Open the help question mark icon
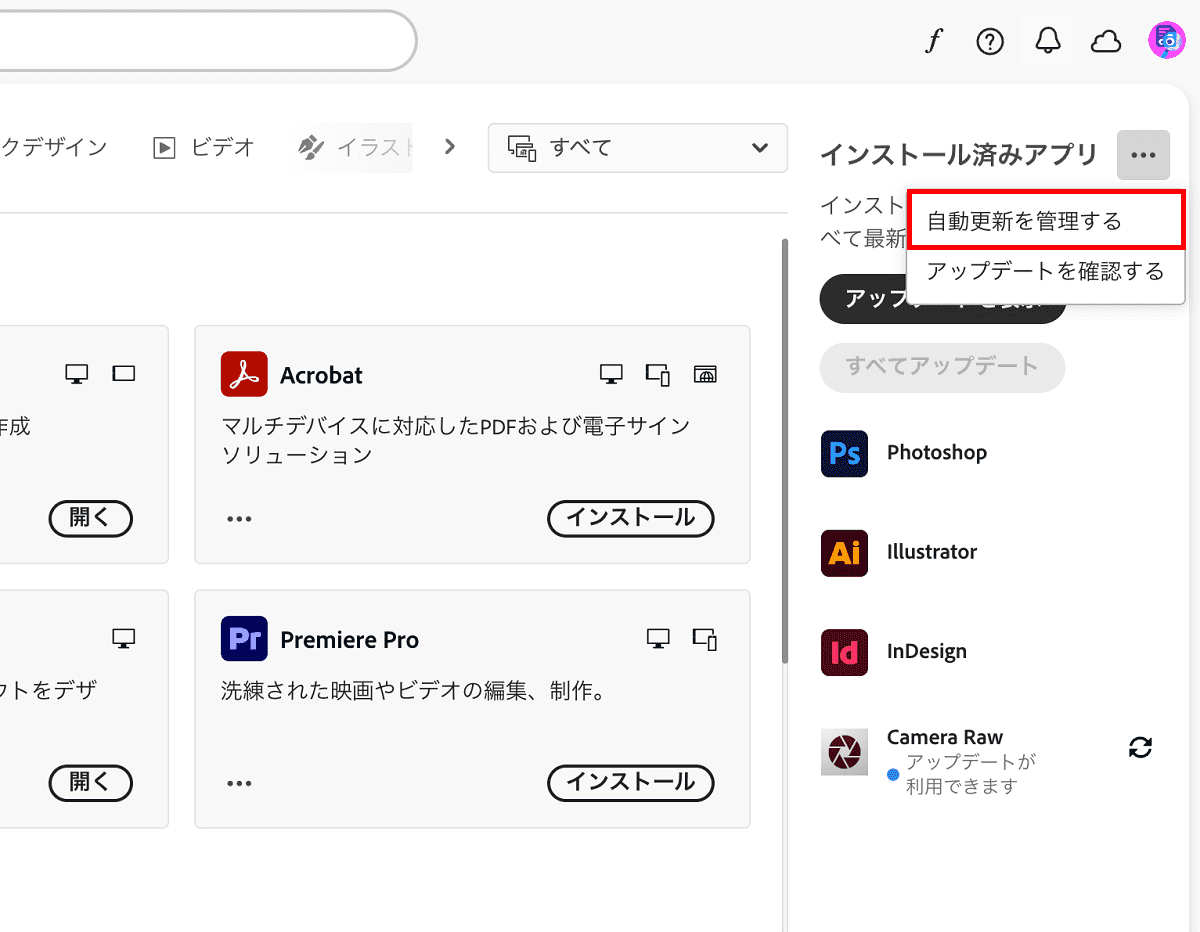Viewport: 1200px width, 932px height. (990, 41)
